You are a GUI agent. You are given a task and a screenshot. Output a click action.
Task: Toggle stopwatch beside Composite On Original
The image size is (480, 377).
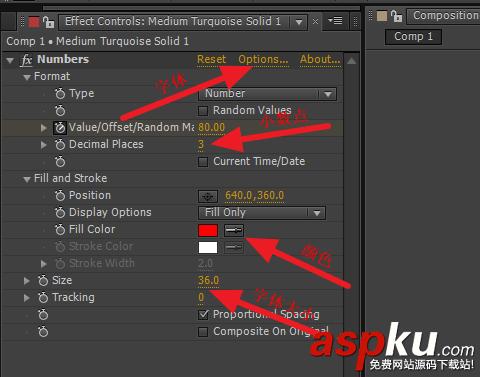(43, 332)
